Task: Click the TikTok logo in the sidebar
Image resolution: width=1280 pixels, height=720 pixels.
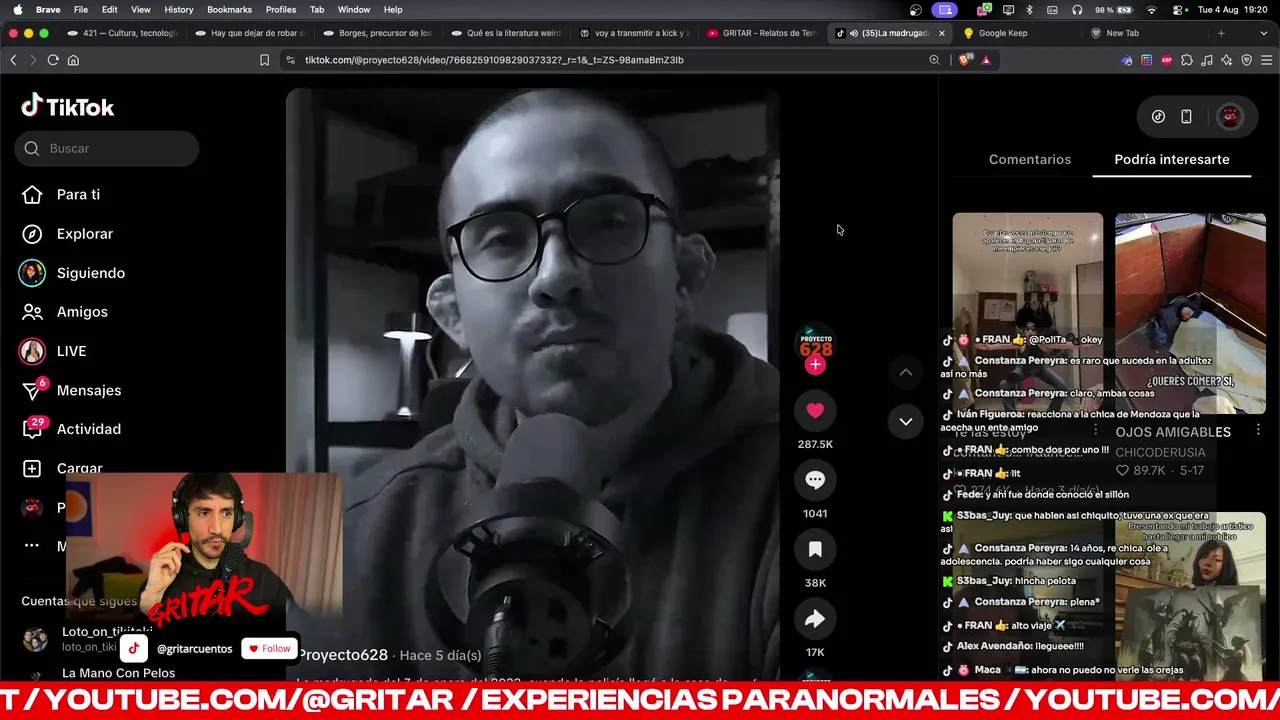Action: (x=68, y=106)
